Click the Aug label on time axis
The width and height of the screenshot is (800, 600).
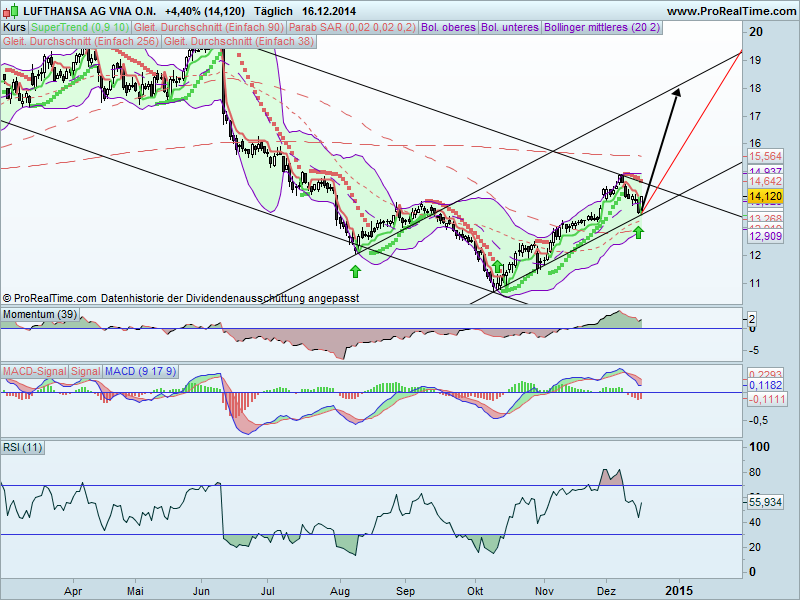[340, 591]
